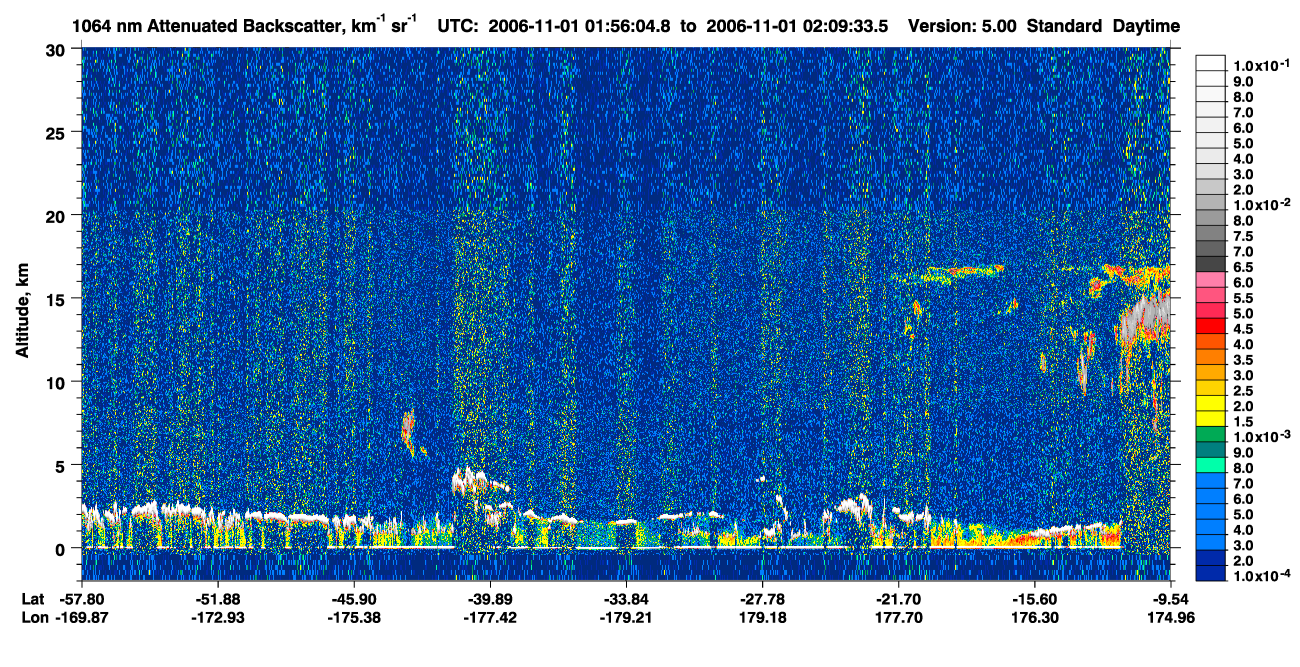1300x667 pixels.
Task: Click longitude value 177.70
Action: [x=899, y=617]
